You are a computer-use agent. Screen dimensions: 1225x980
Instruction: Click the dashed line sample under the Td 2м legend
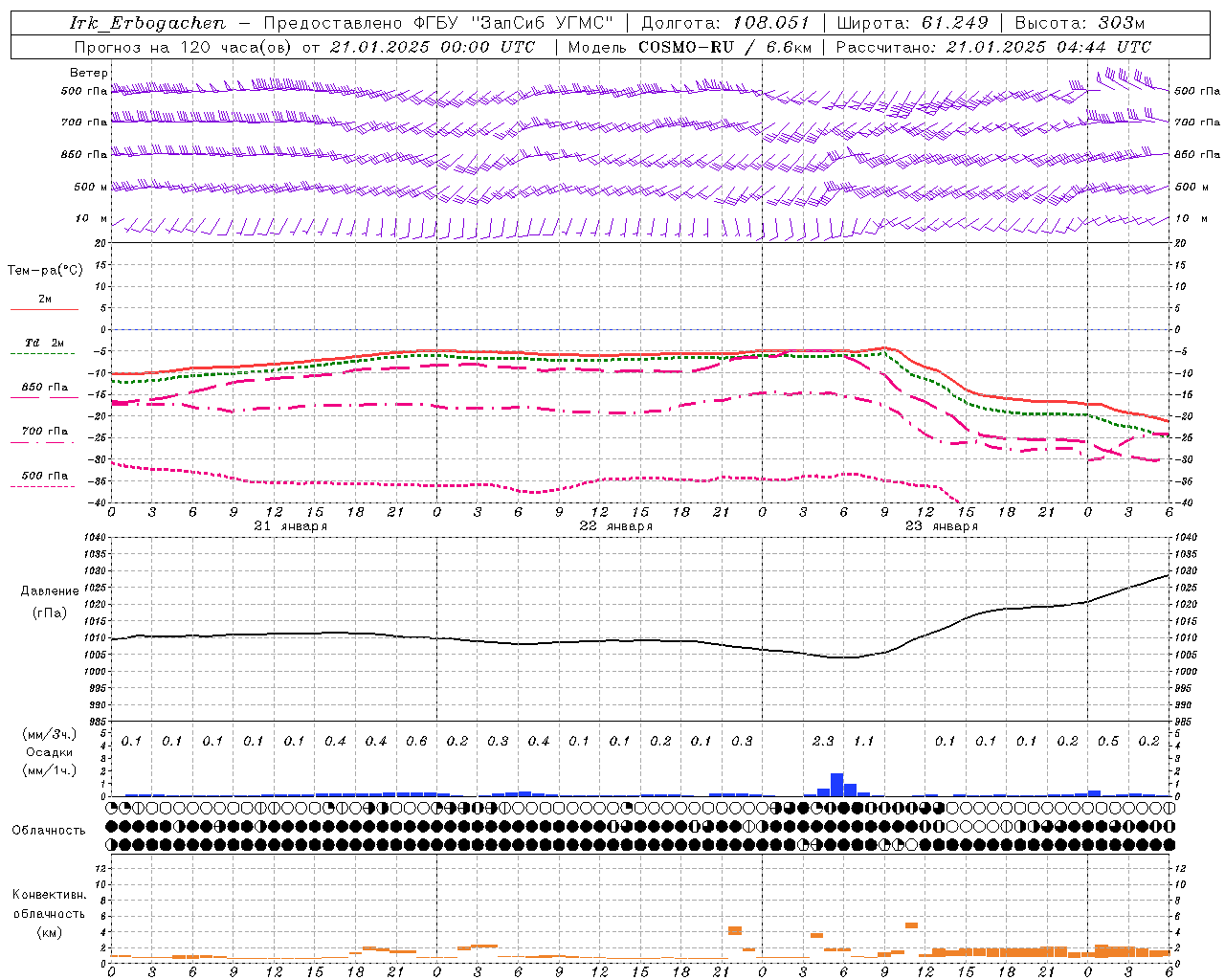click(x=44, y=354)
